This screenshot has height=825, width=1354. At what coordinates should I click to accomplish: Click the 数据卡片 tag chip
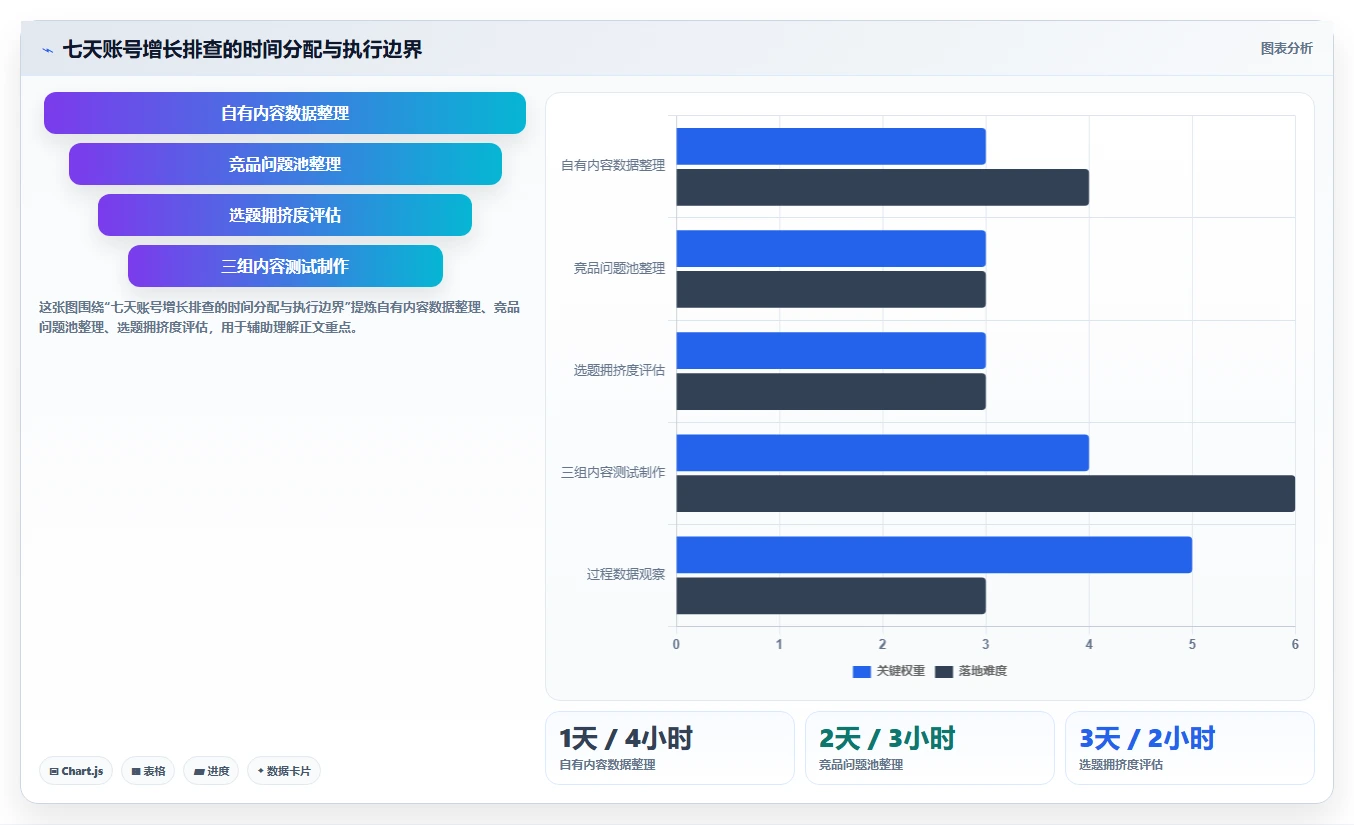[x=284, y=771]
